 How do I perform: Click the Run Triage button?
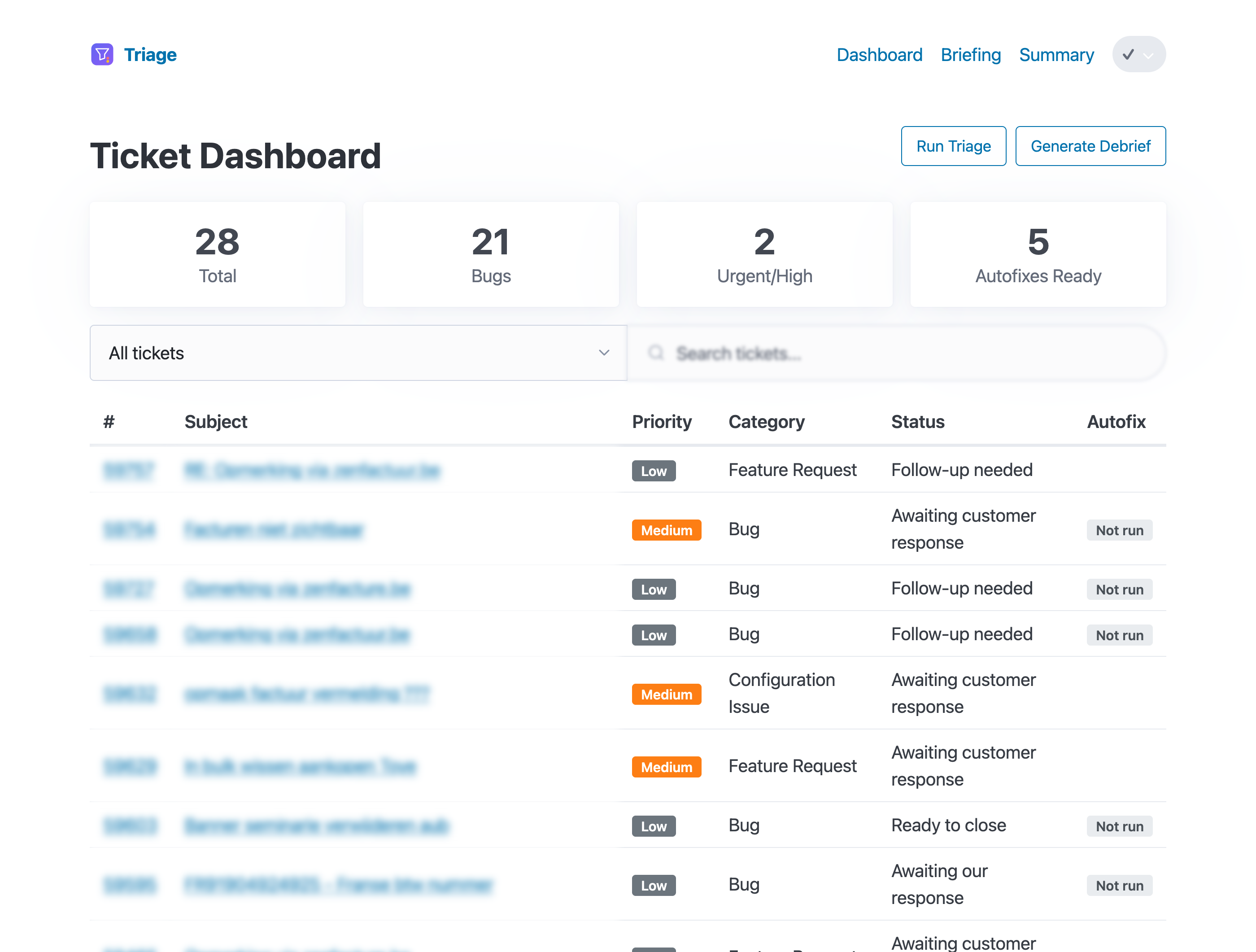point(953,146)
